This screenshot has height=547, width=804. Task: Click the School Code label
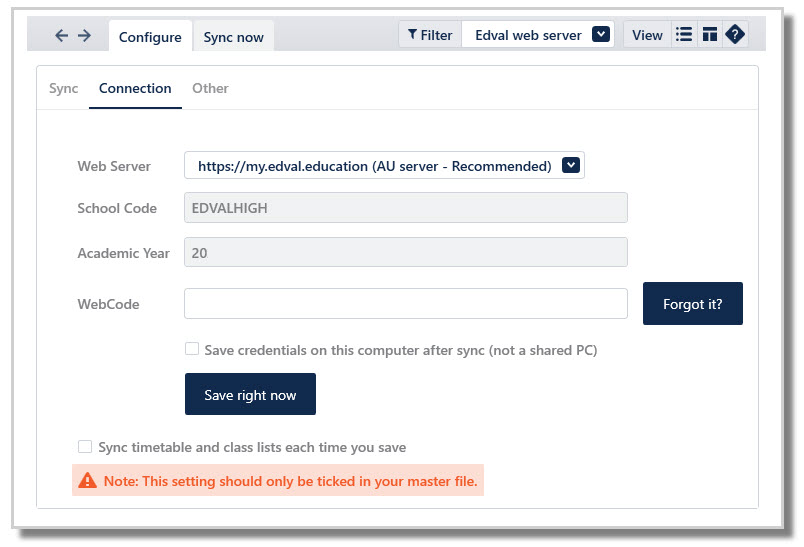[117, 208]
